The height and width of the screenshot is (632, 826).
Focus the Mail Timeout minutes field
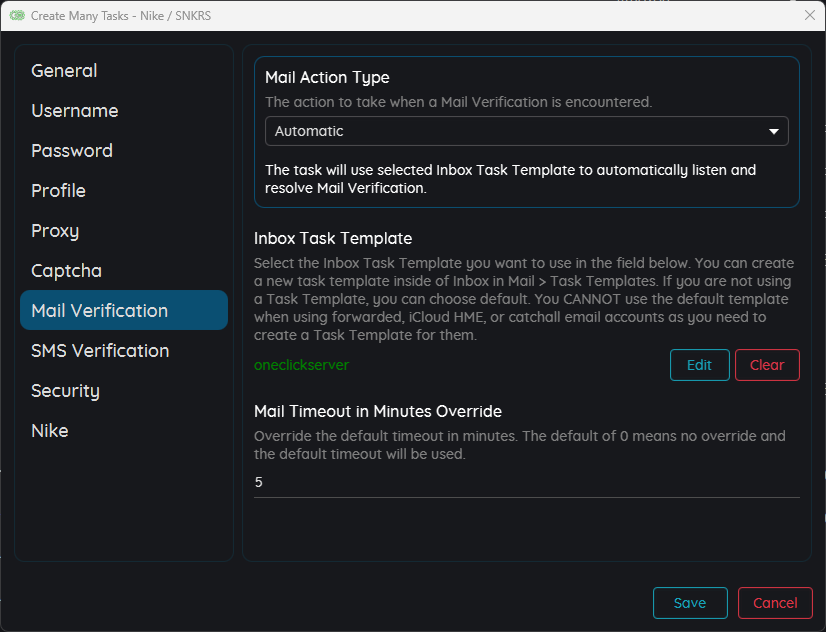click(x=526, y=482)
